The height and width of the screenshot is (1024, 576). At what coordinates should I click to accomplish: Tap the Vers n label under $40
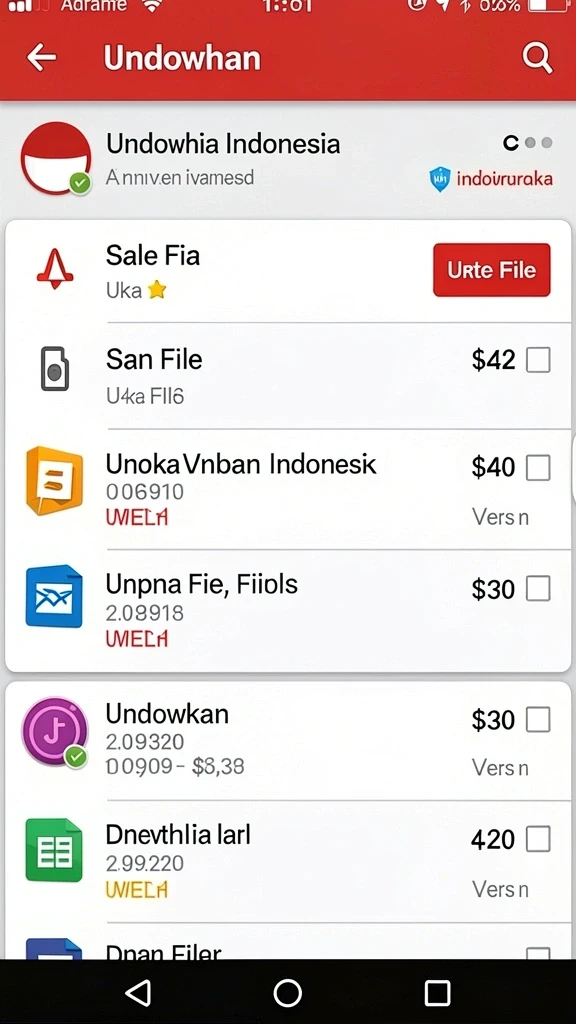(500, 517)
